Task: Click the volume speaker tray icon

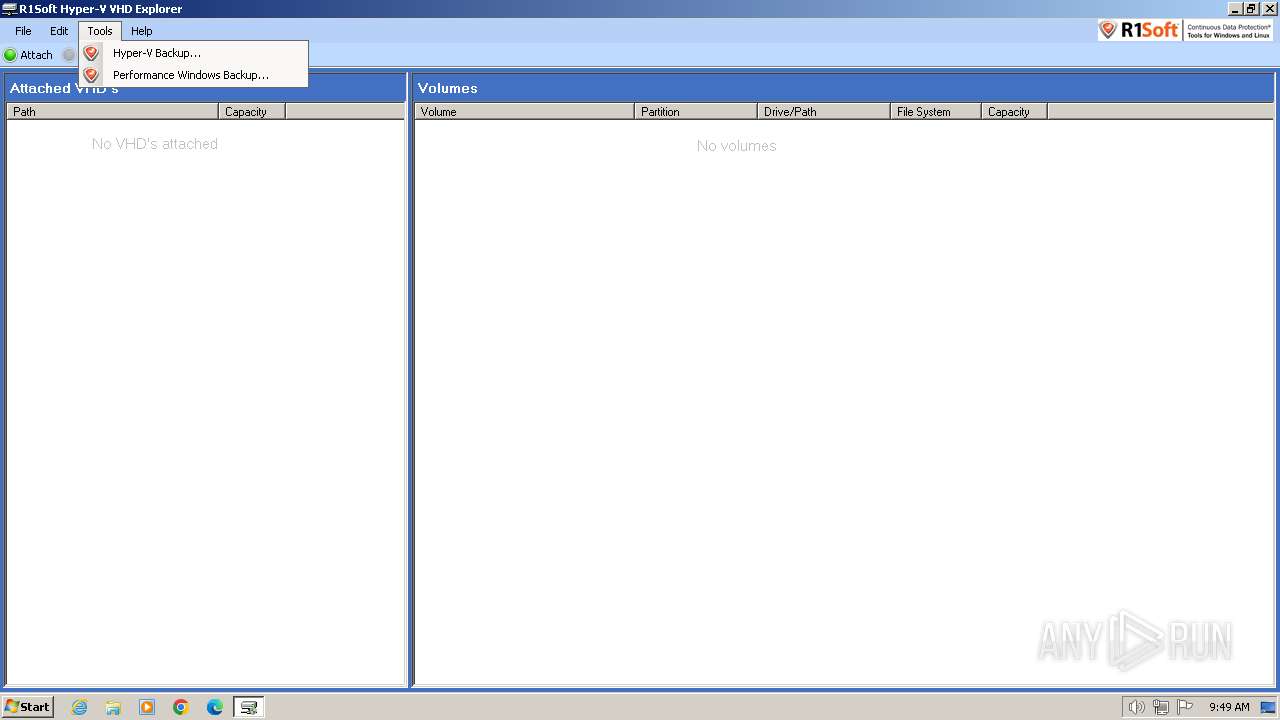Action: pos(1136,707)
